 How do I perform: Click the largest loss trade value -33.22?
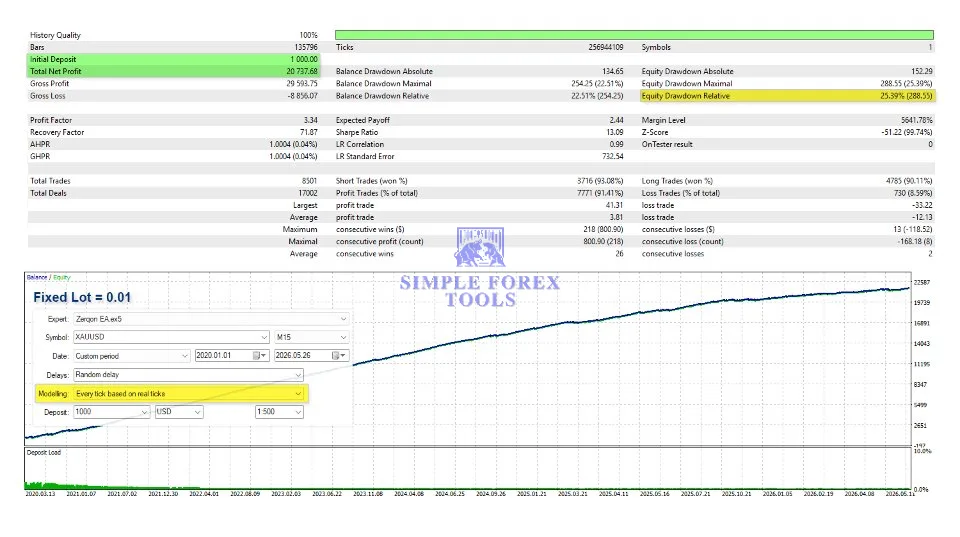[922, 206]
